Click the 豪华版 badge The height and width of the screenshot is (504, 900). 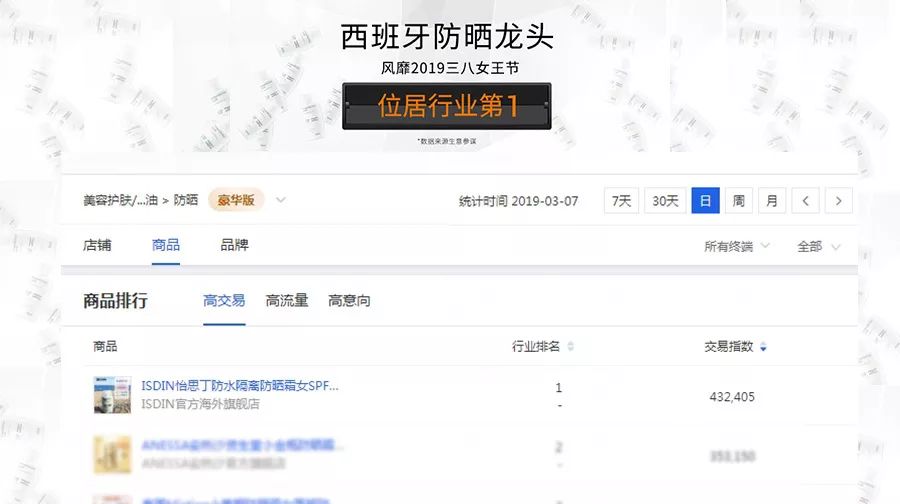pos(236,200)
